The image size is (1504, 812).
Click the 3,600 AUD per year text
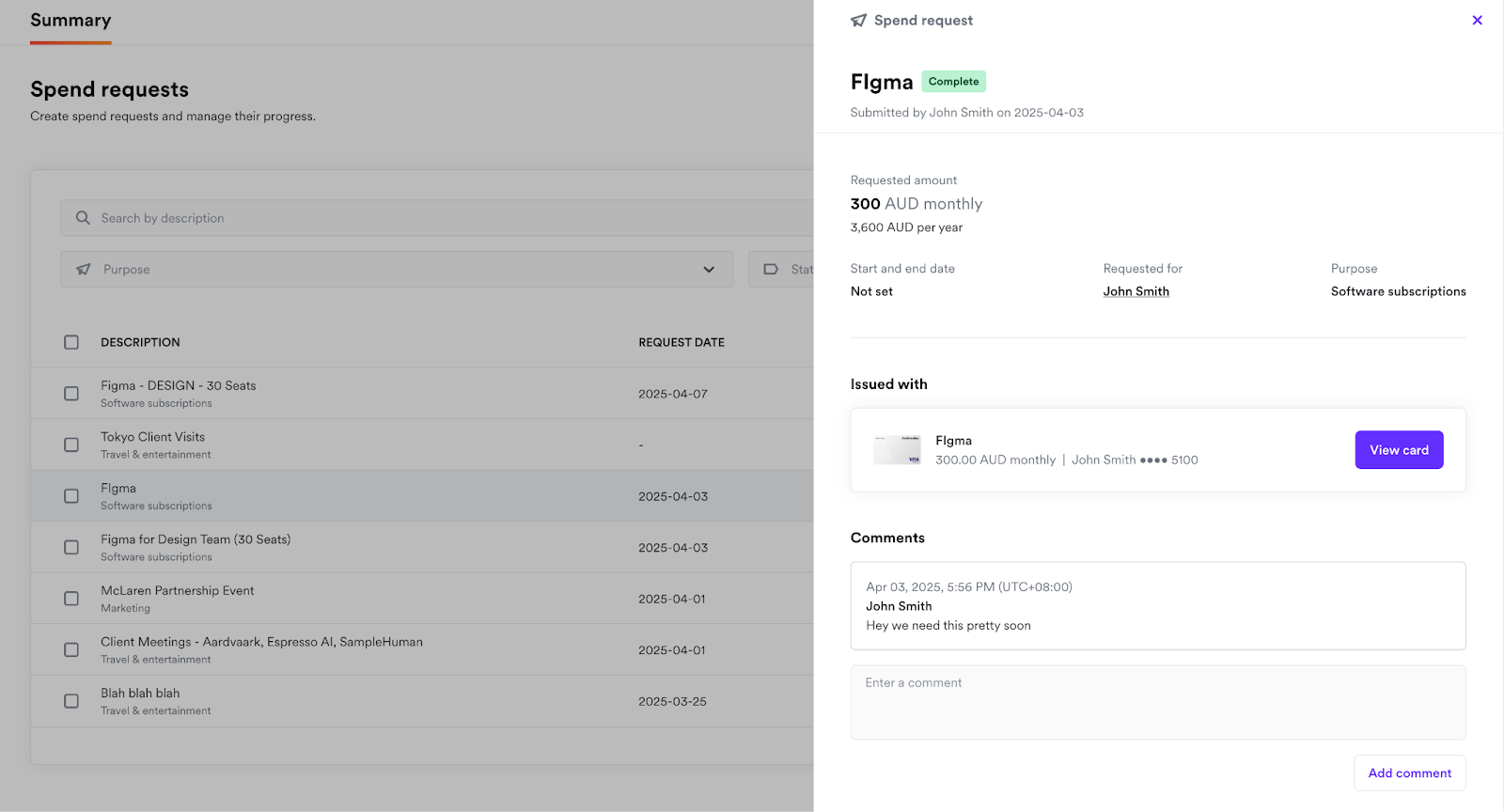coord(906,227)
